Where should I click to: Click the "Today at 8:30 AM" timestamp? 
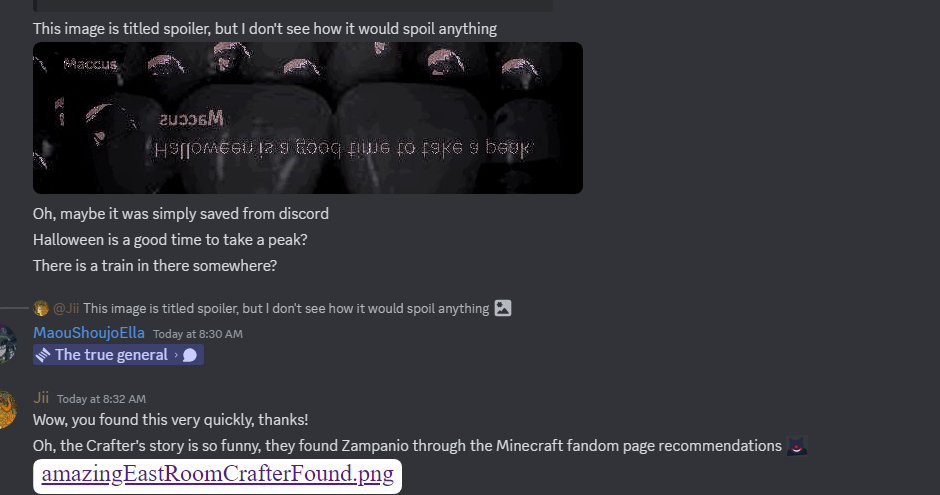198,334
